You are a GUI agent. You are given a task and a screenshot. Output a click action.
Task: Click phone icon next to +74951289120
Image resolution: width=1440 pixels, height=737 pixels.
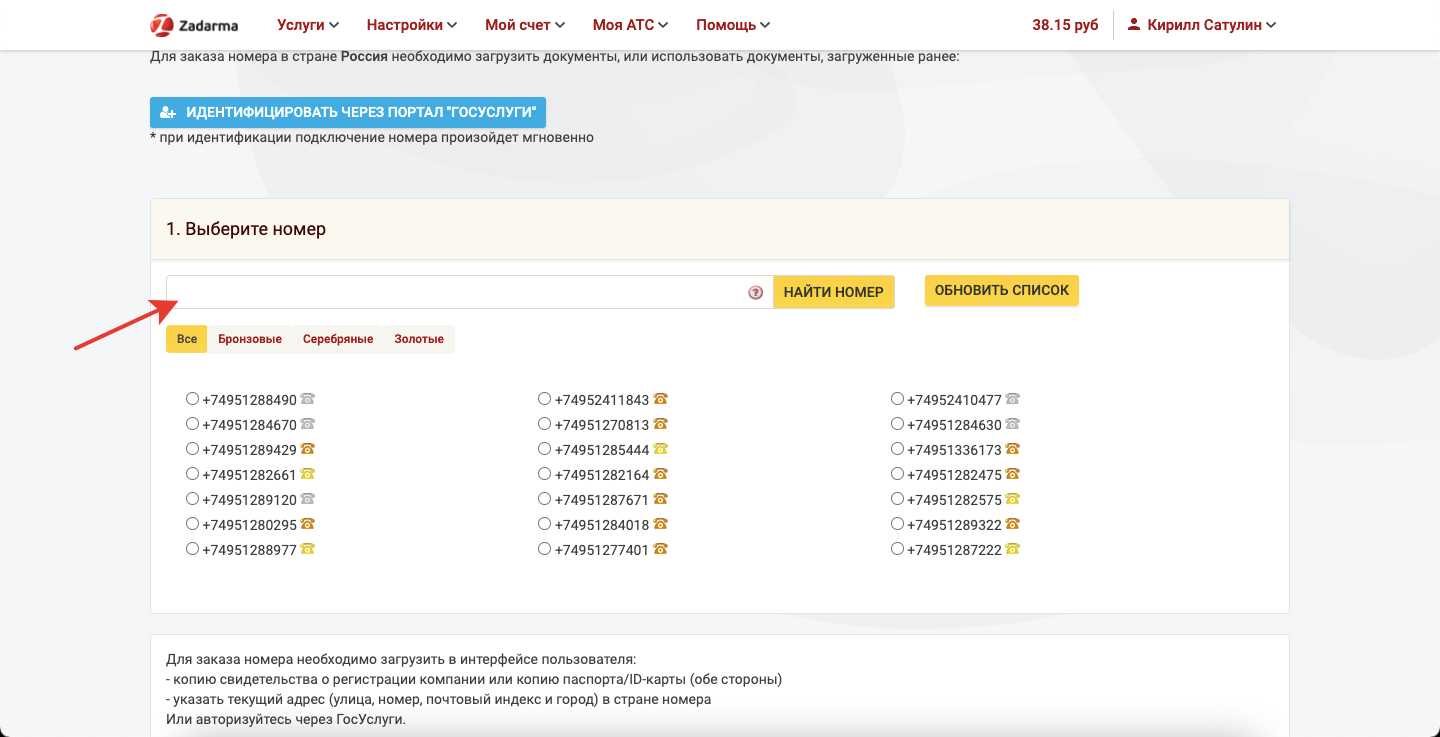coord(308,499)
